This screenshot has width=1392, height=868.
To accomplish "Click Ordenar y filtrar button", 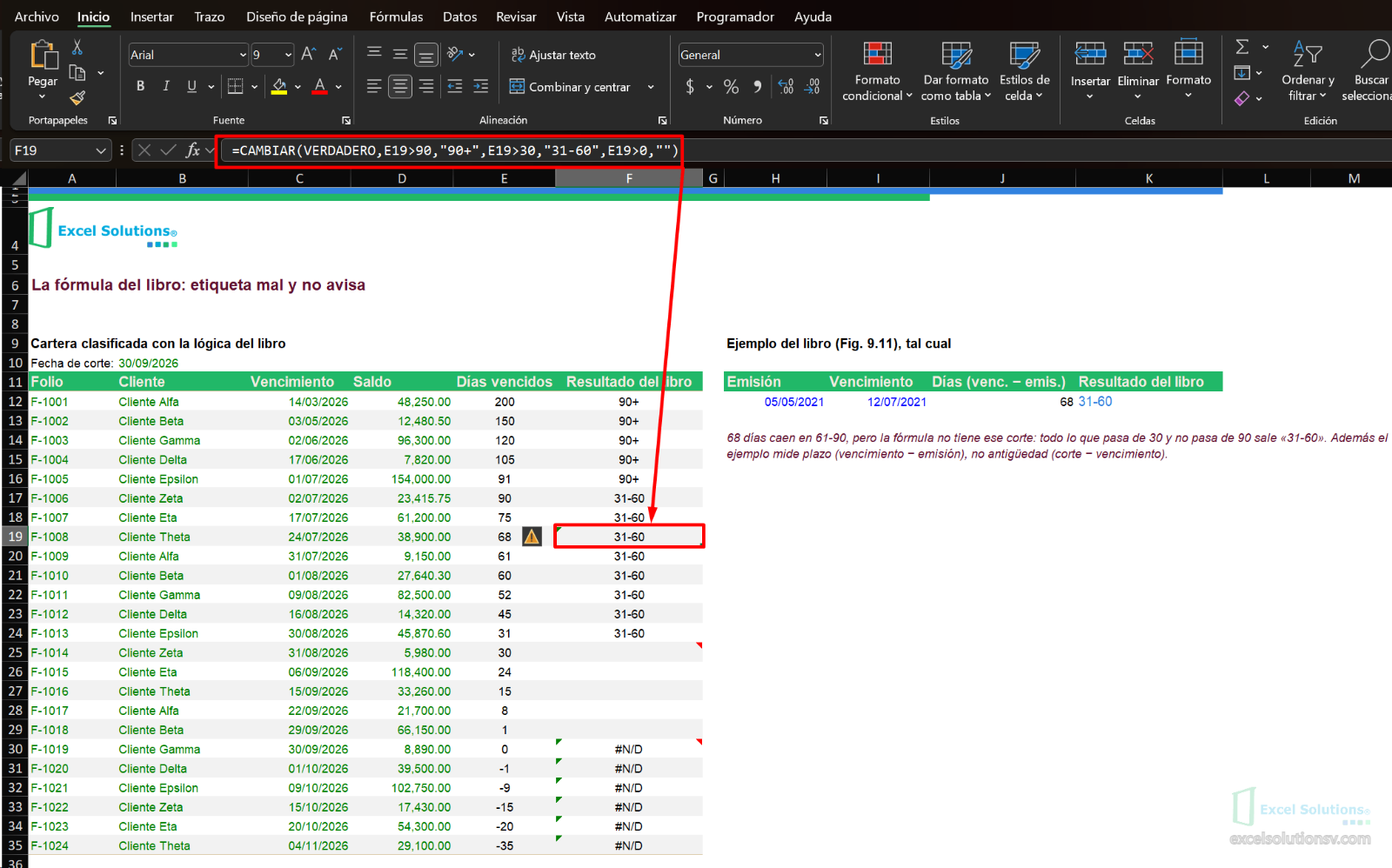I will click(1307, 71).
